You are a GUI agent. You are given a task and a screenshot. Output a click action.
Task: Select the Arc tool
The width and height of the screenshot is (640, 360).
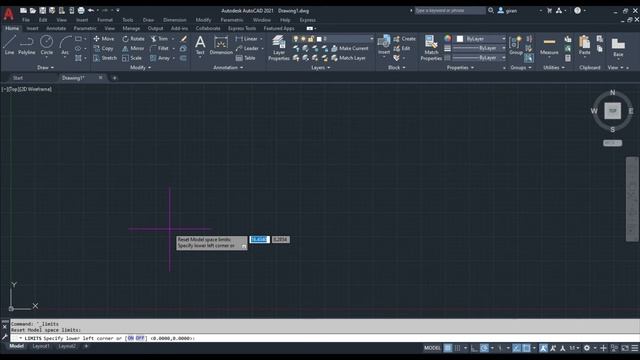[x=65, y=45]
